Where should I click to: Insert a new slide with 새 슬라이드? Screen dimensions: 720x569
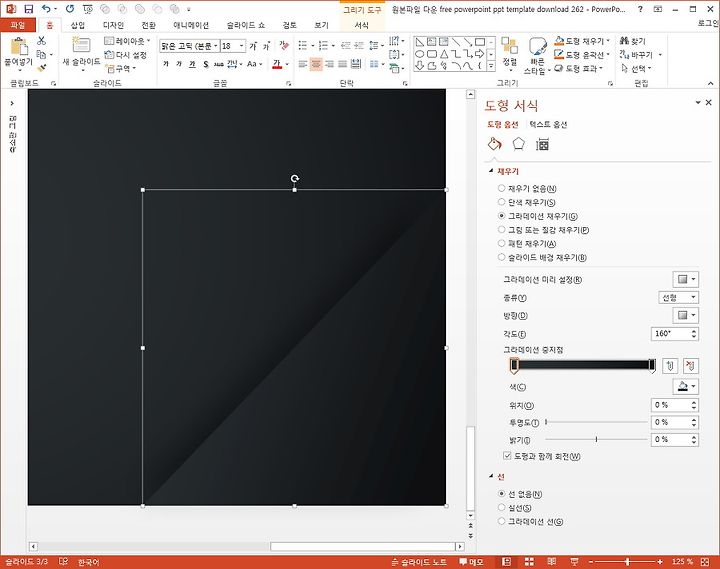(x=81, y=54)
